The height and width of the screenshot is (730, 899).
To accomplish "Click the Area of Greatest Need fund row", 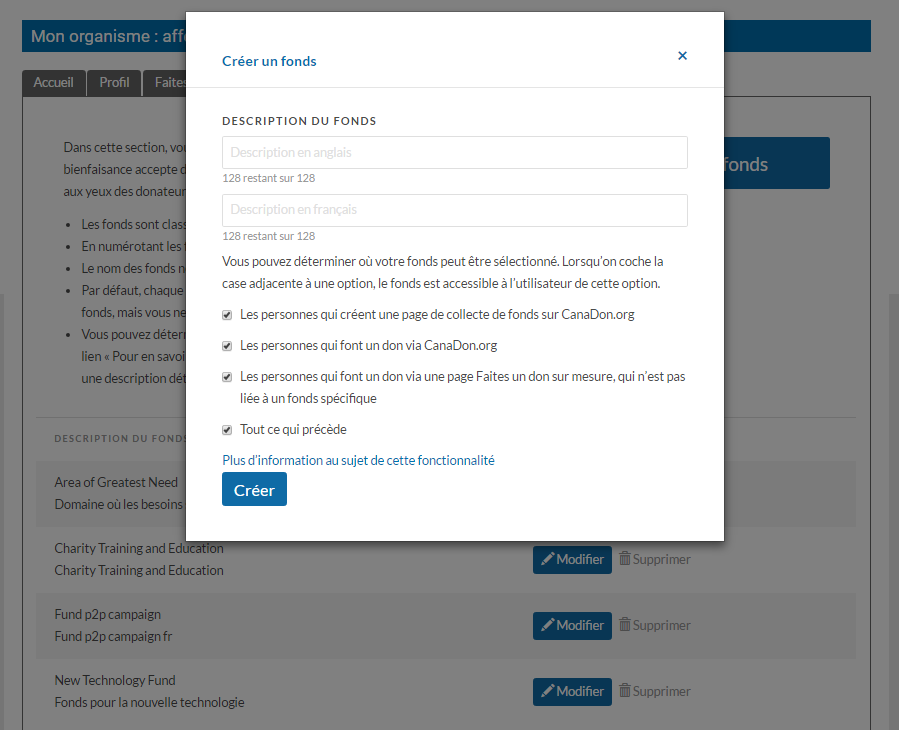I will click(x=118, y=493).
